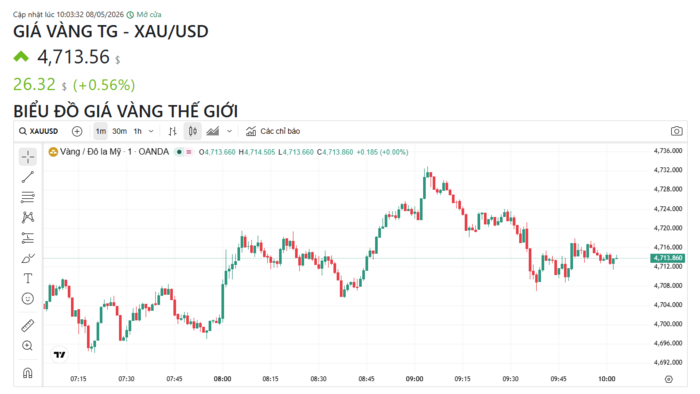Viewport: 700px width, 394px height.
Task: Add a compare symbol with plus button
Action: pyautogui.click(x=77, y=131)
